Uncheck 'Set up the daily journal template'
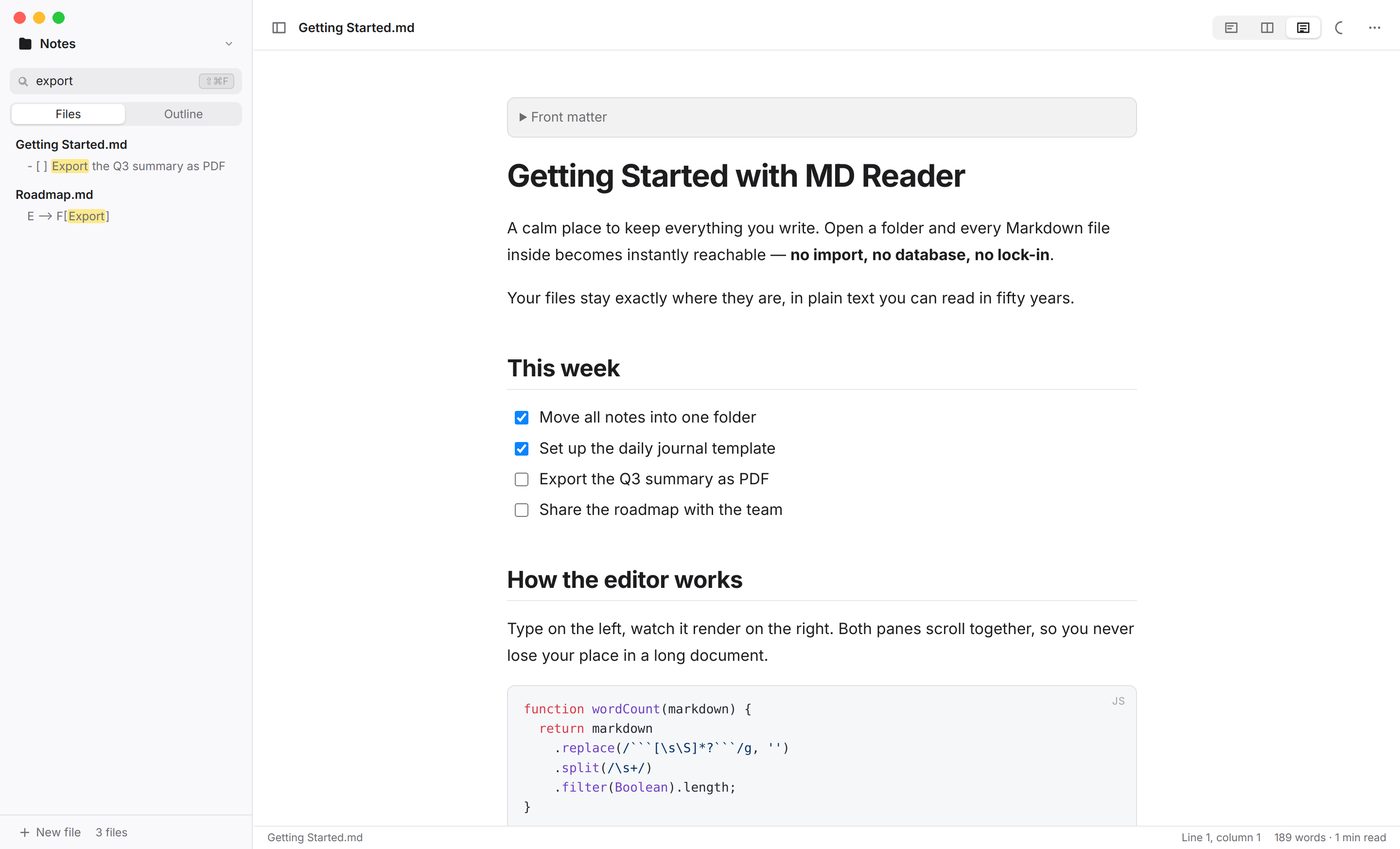Image resolution: width=1400 pixels, height=849 pixels. coord(521,448)
